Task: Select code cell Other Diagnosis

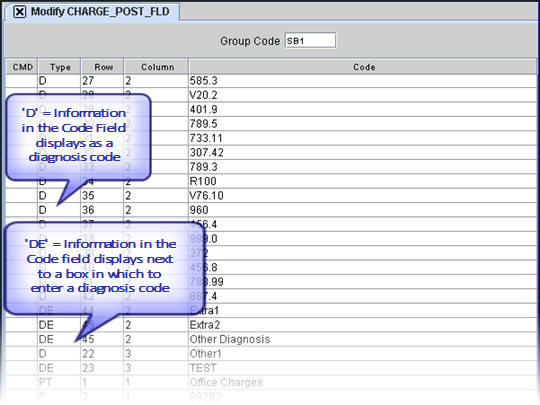Action: tap(363, 340)
